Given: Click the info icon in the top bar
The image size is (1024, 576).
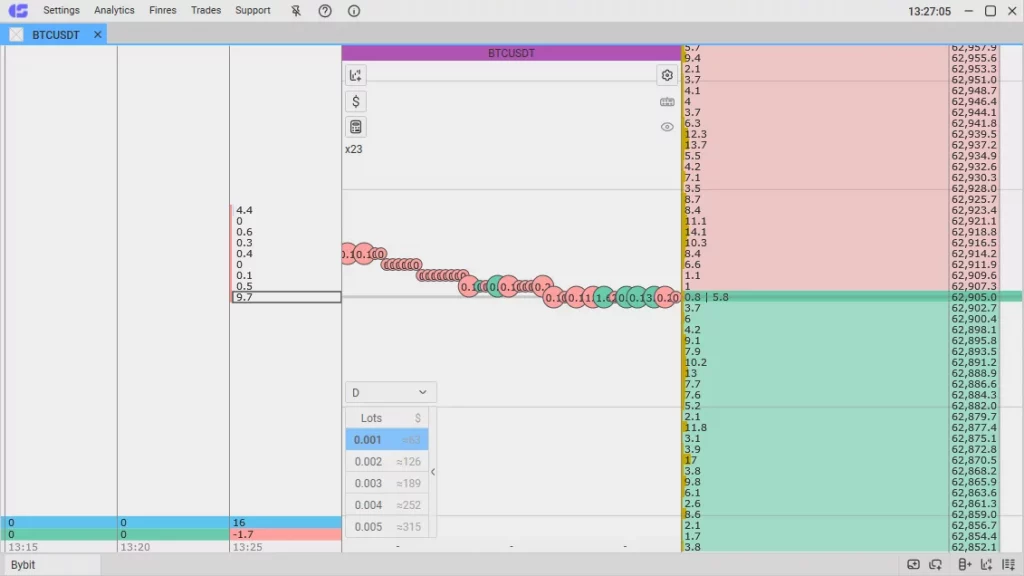Looking at the screenshot, I should pyautogui.click(x=352, y=11).
